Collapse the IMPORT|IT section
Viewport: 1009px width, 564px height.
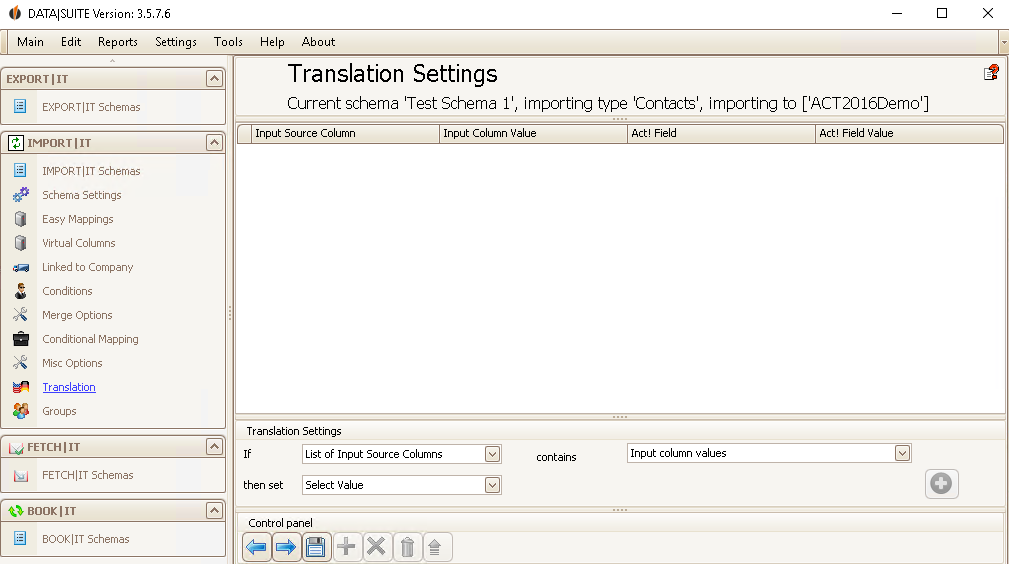click(214, 142)
